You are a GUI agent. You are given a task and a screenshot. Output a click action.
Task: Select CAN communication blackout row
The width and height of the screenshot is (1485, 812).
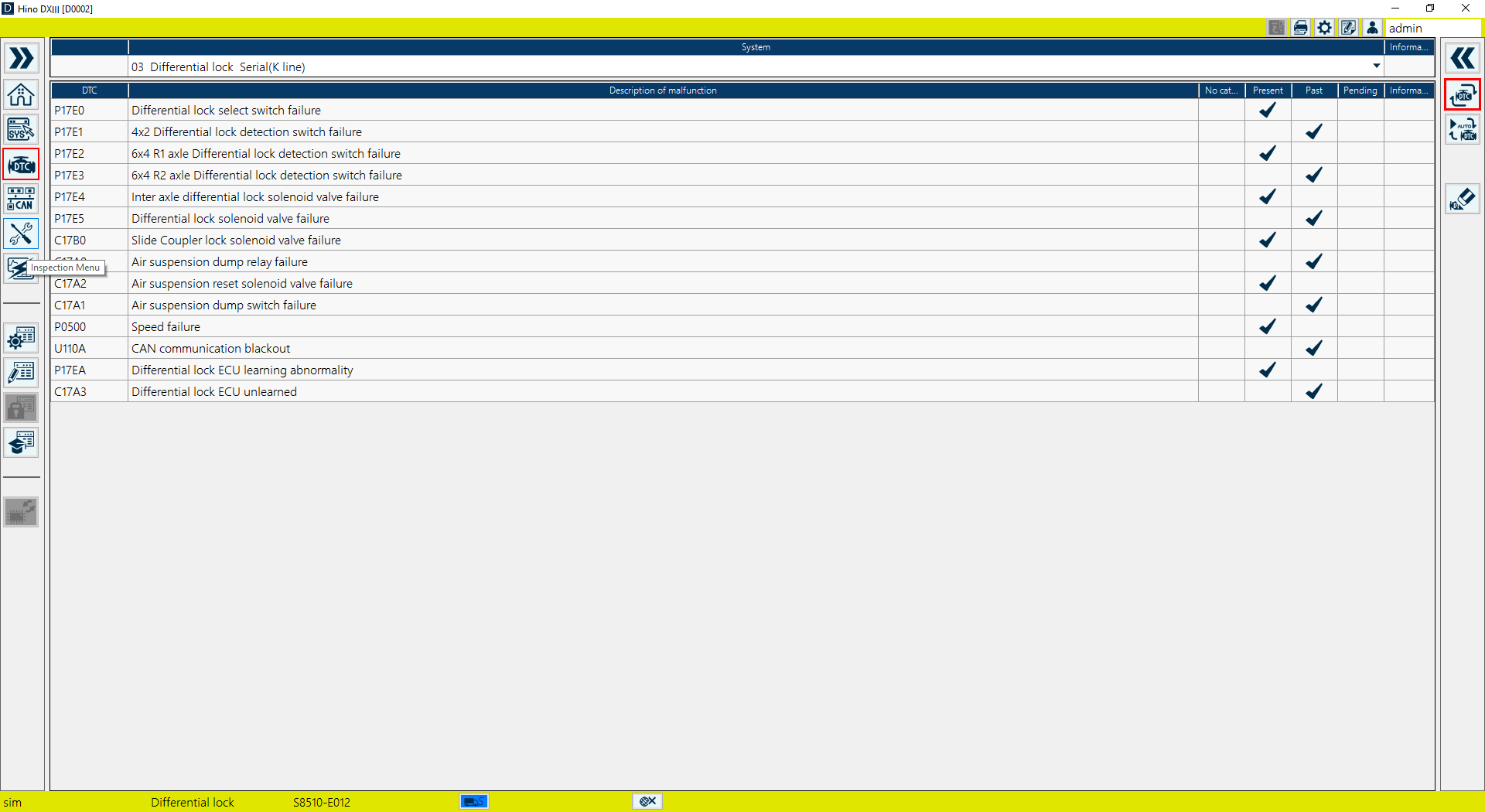[210, 349]
